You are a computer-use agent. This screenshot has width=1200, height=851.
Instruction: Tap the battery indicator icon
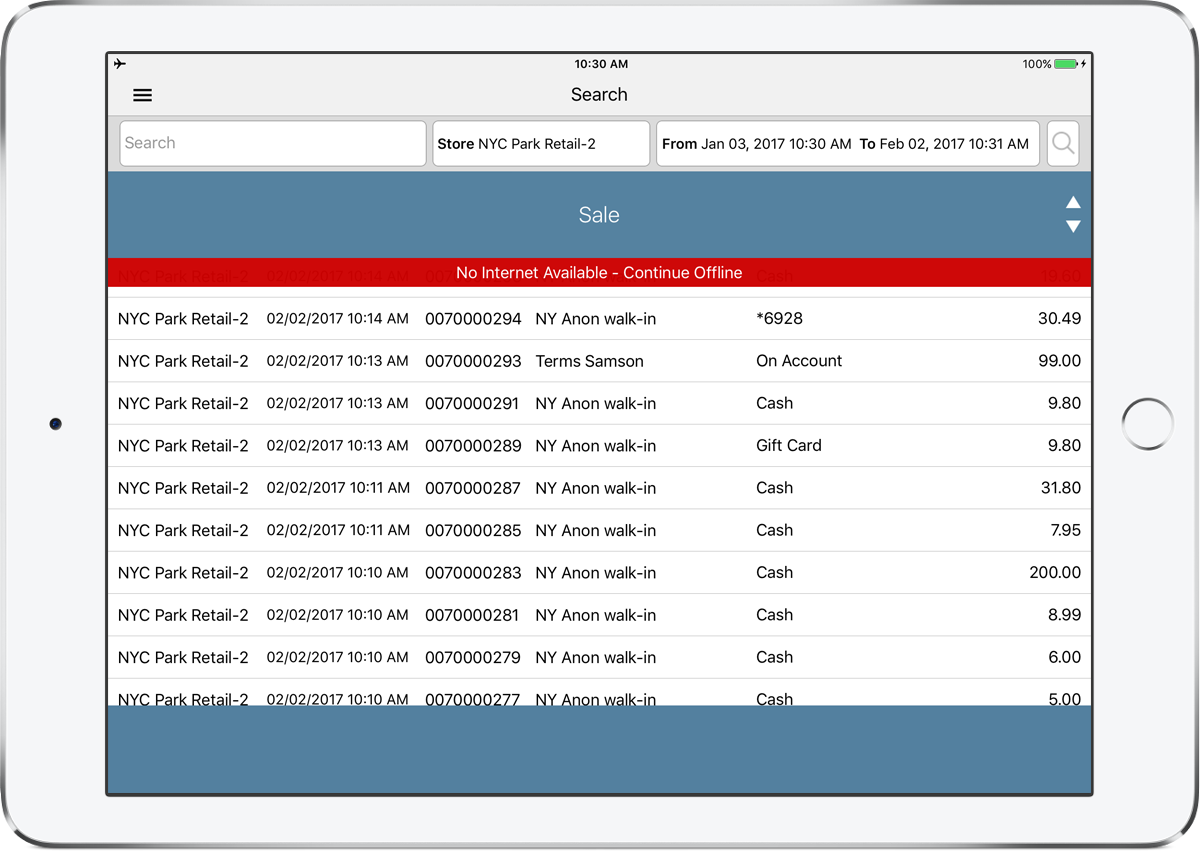[1068, 64]
